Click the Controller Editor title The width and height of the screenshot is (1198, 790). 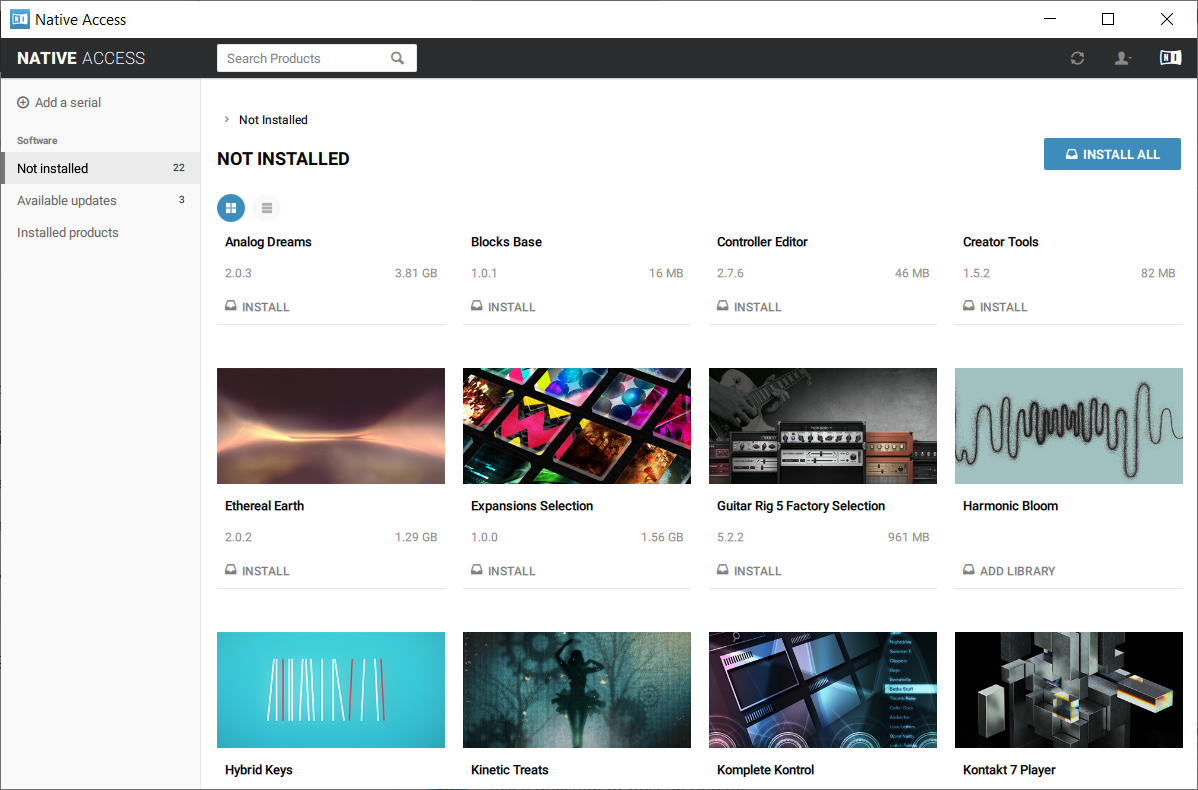pyautogui.click(x=762, y=241)
